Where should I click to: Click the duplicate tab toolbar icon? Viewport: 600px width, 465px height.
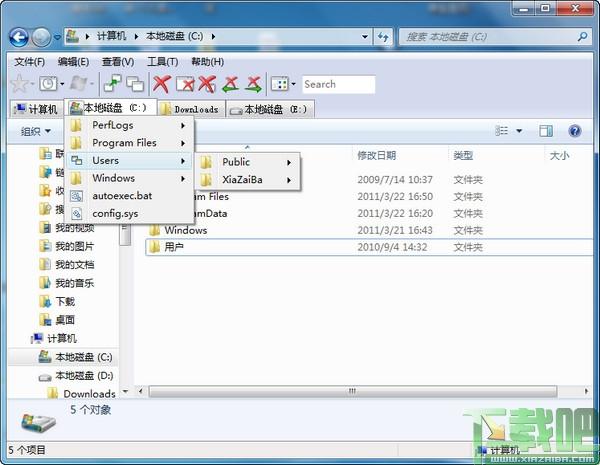pos(135,84)
